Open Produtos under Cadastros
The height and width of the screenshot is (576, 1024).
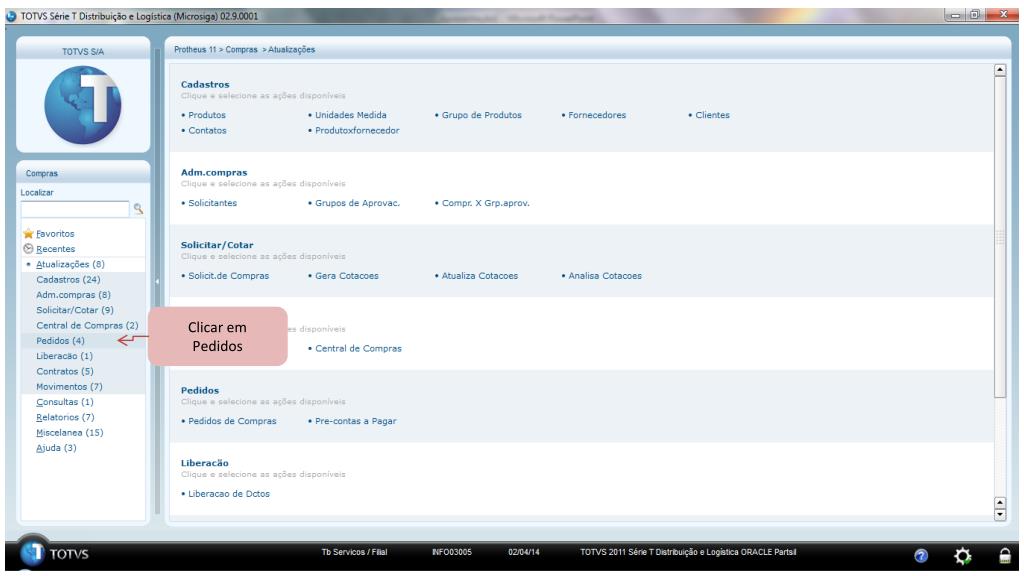(206, 115)
